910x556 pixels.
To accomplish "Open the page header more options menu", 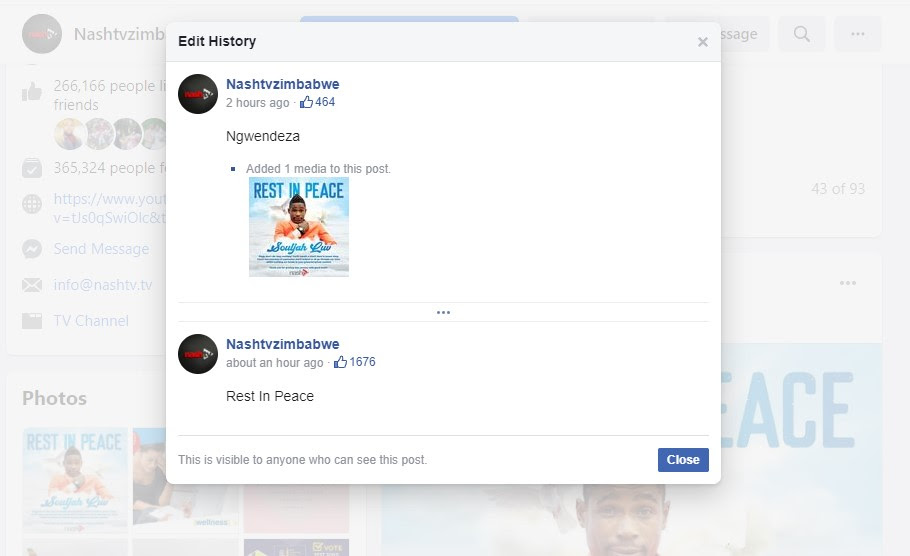I will coord(857,34).
